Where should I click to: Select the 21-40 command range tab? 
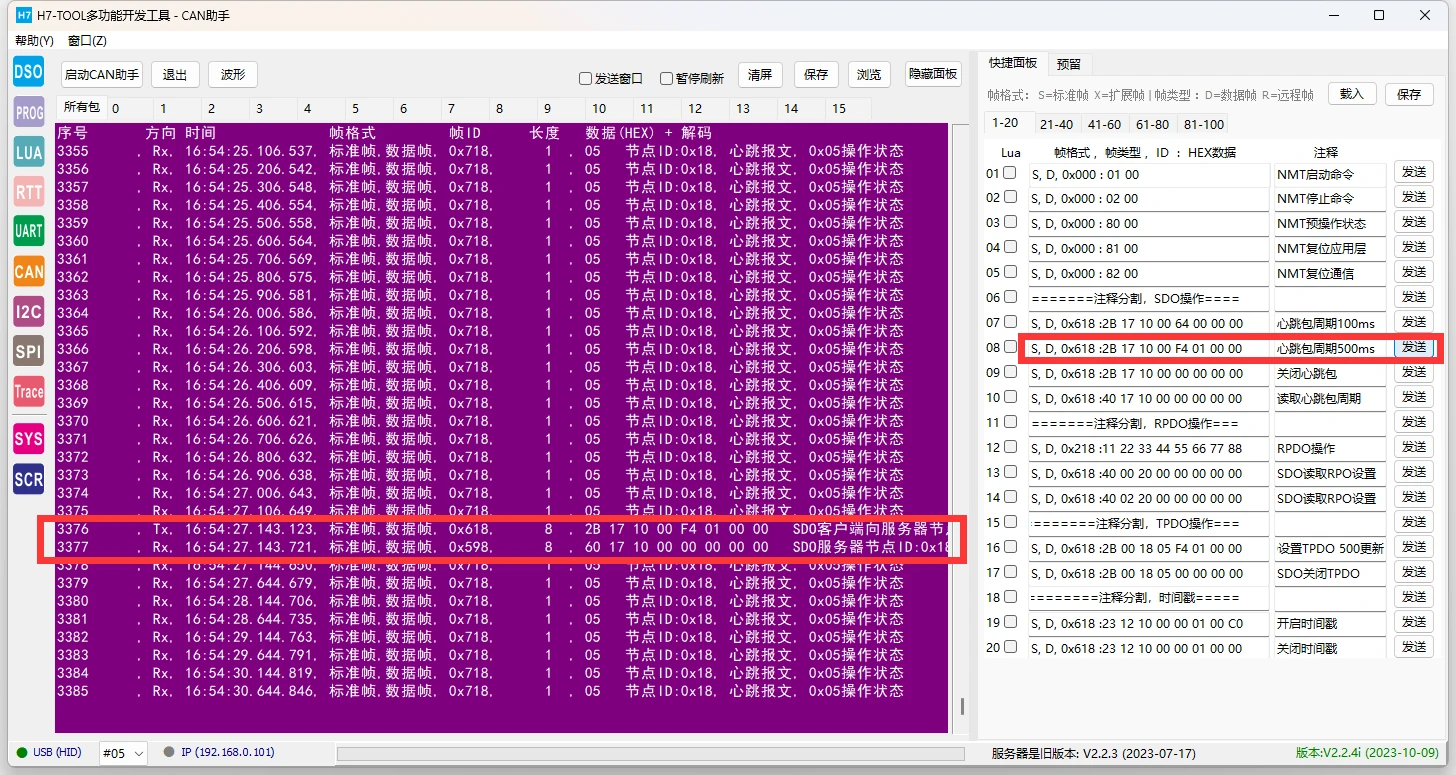click(x=1057, y=124)
